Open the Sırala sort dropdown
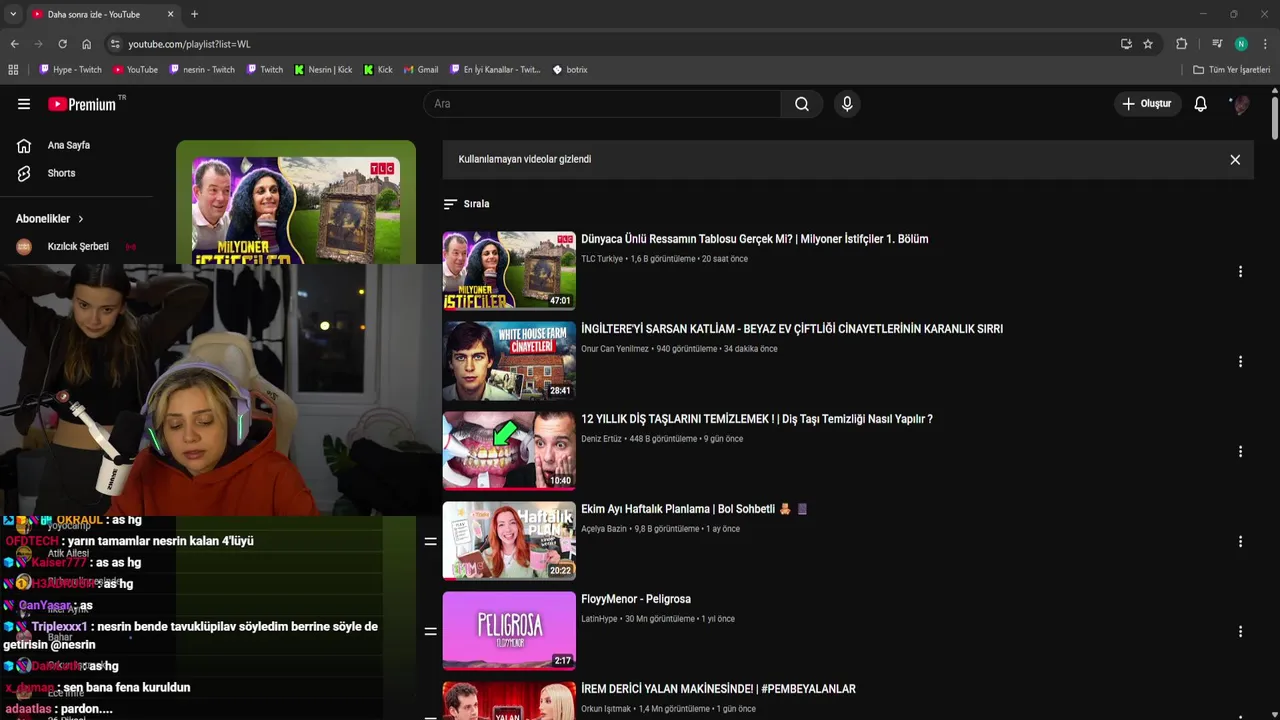Viewport: 1280px width, 720px height. [467, 204]
